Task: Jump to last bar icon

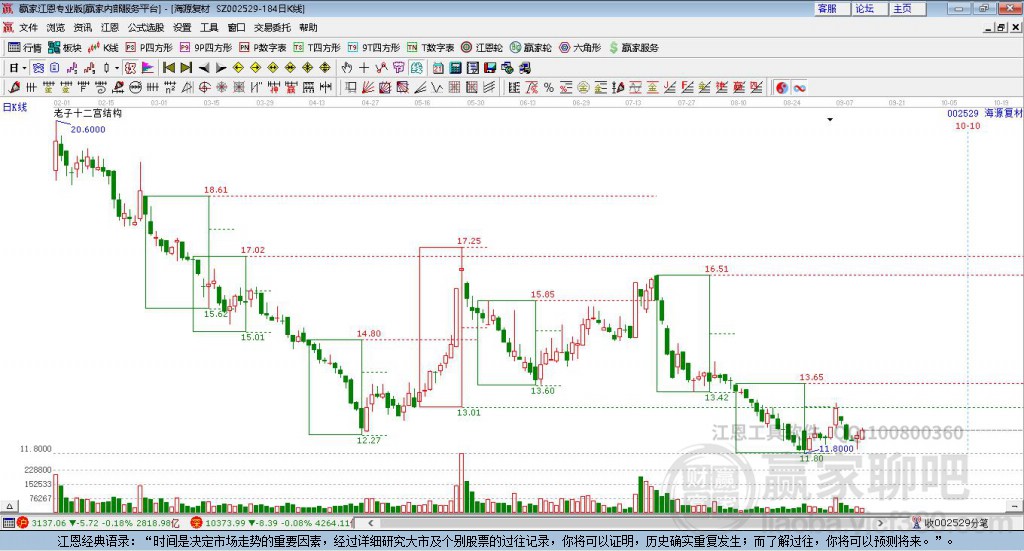Action: coord(186,68)
